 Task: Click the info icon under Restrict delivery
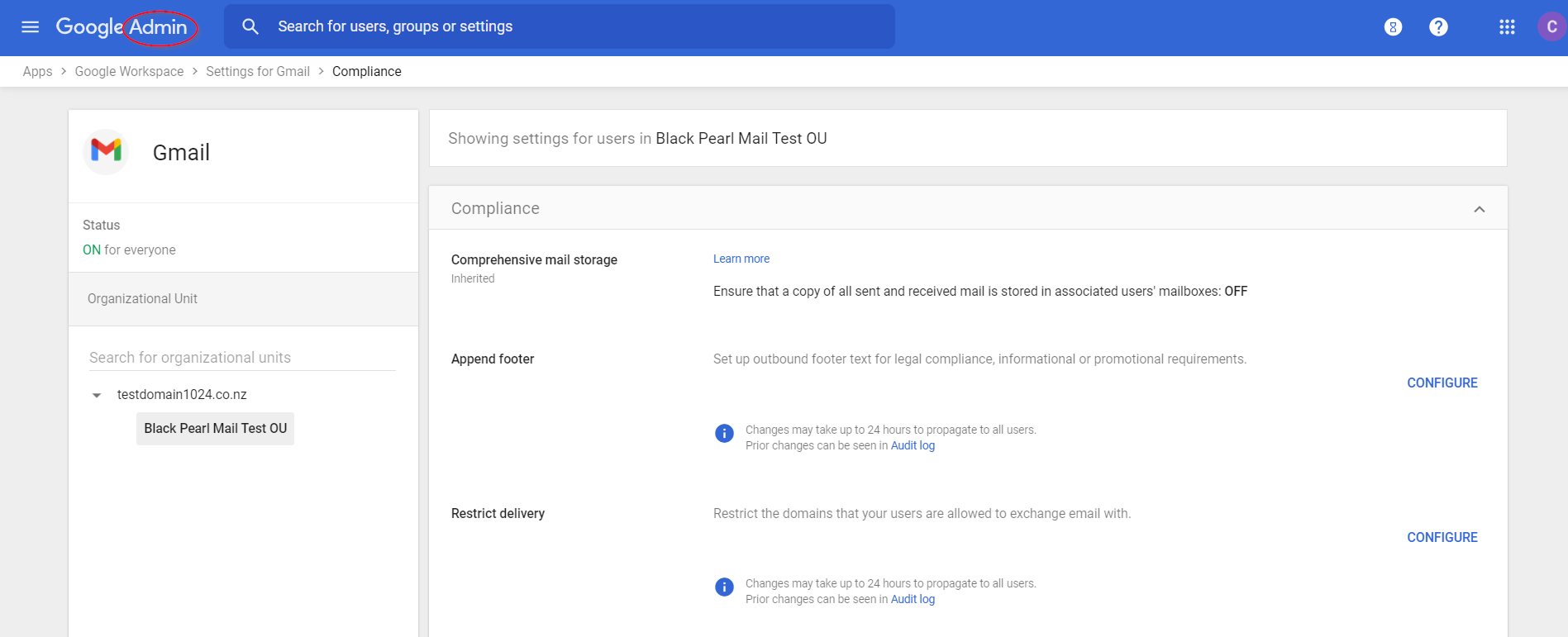(x=724, y=587)
